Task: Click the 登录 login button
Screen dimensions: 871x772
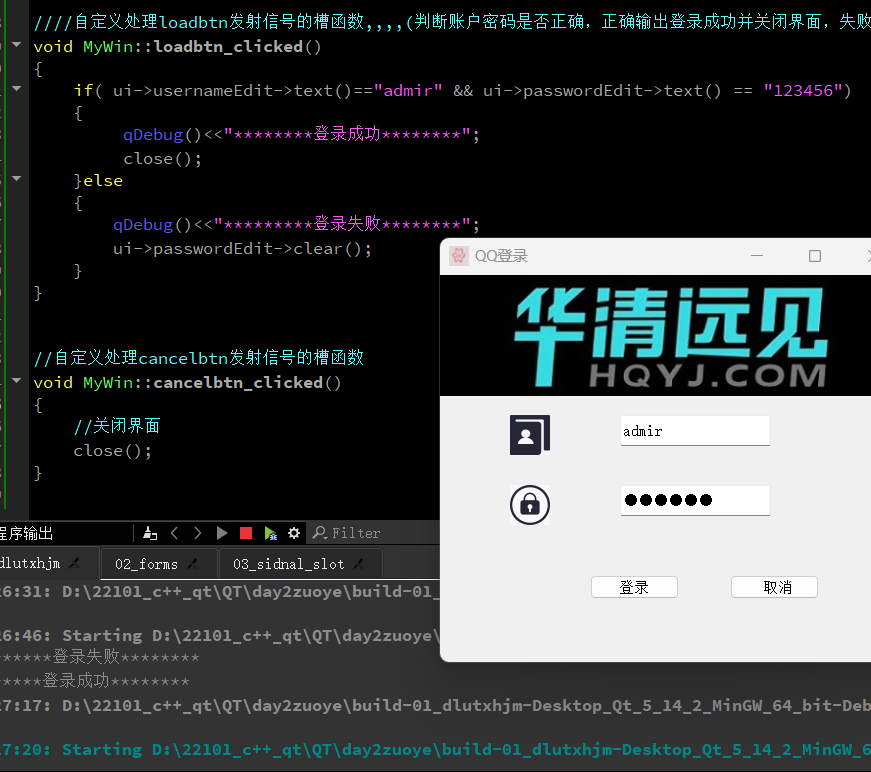Action: (634, 587)
